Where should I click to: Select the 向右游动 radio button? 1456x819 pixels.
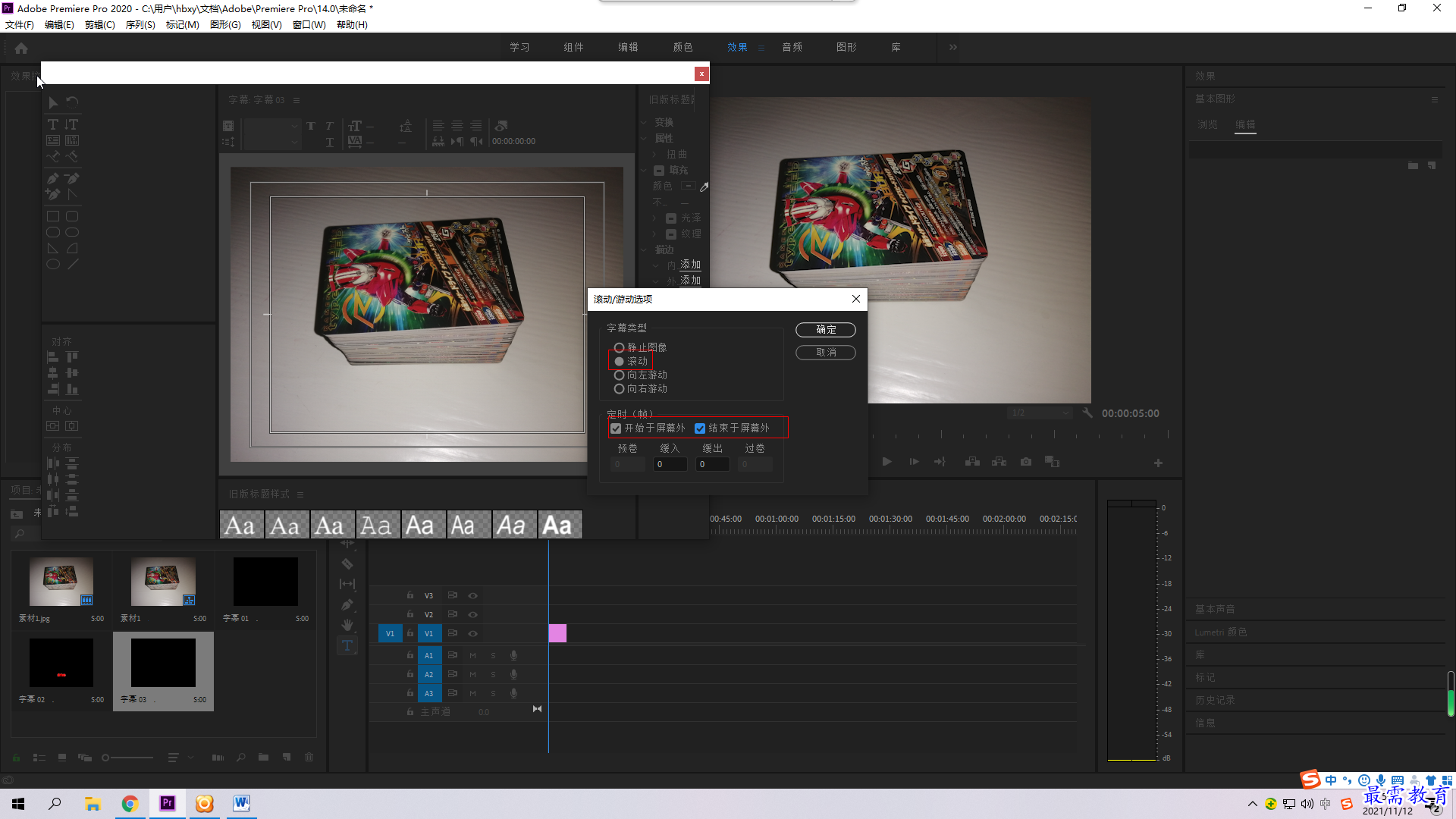click(619, 388)
